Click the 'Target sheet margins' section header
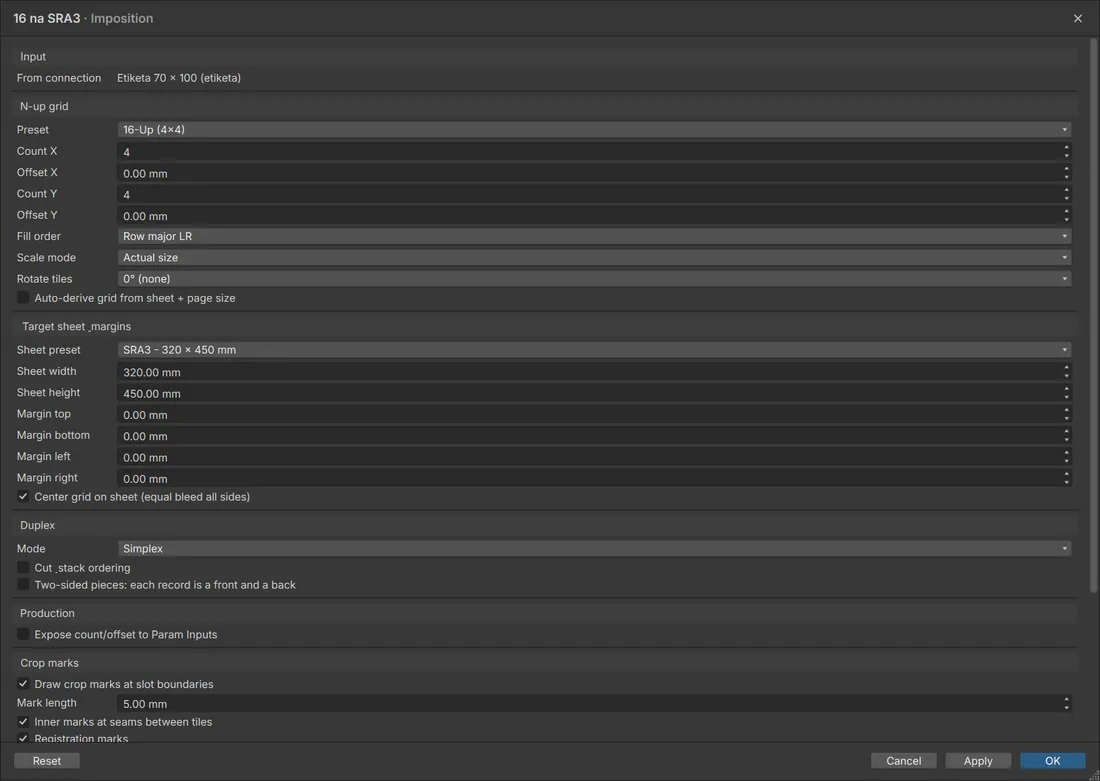 pyautogui.click(x=76, y=326)
